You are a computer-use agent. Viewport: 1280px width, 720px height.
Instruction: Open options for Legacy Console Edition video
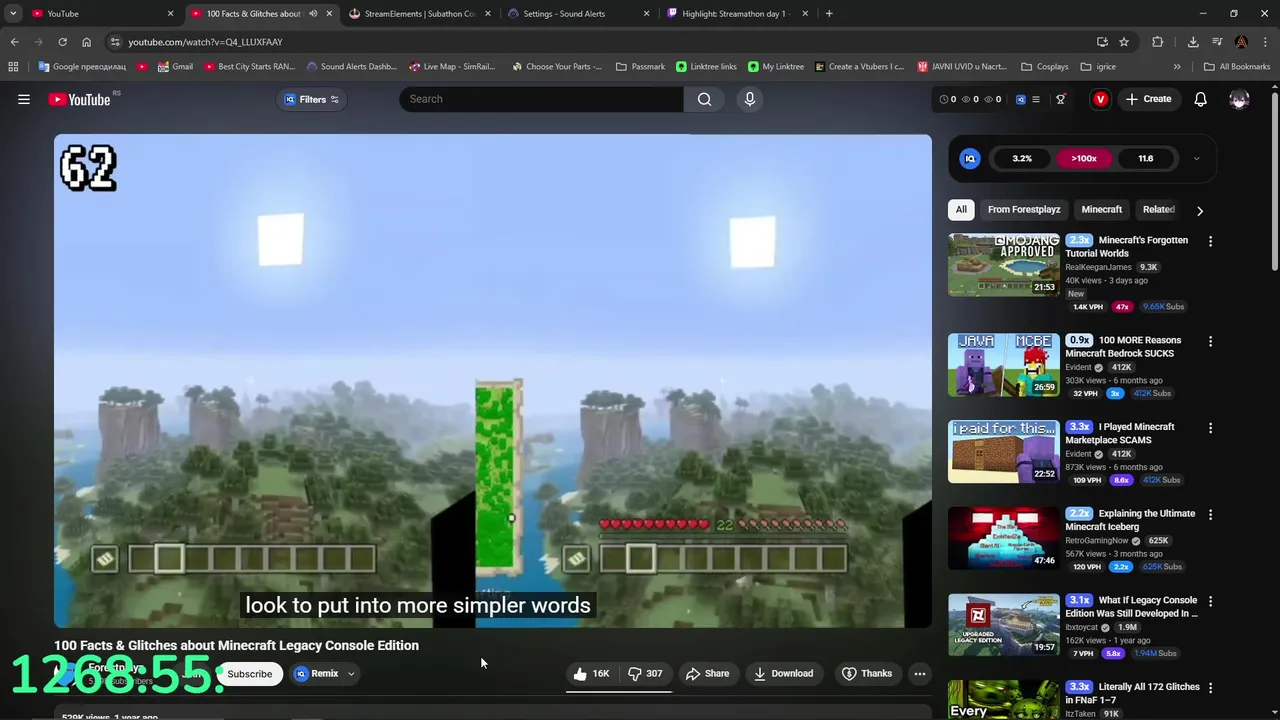(x=1210, y=601)
